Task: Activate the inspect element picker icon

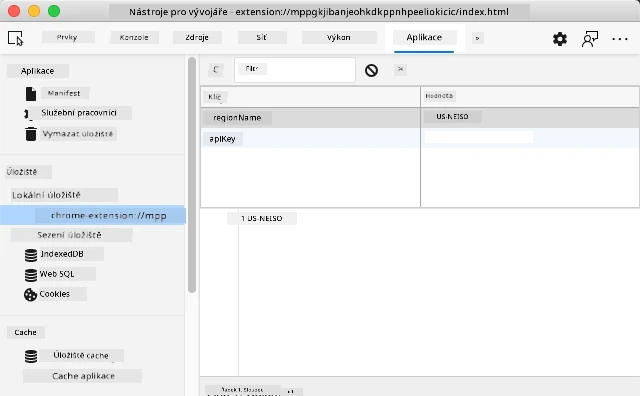Action: [16, 38]
